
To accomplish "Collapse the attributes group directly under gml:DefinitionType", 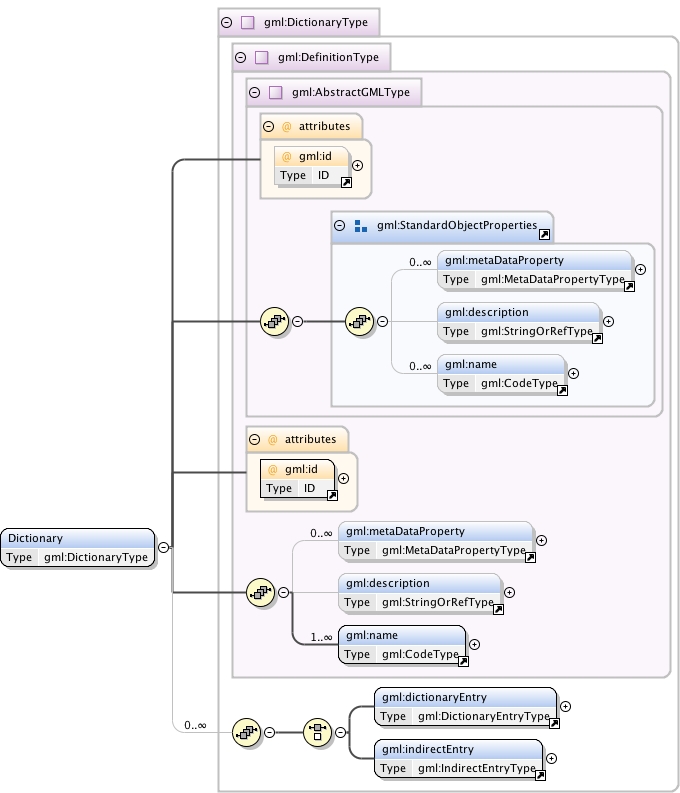I will click(x=255, y=439).
